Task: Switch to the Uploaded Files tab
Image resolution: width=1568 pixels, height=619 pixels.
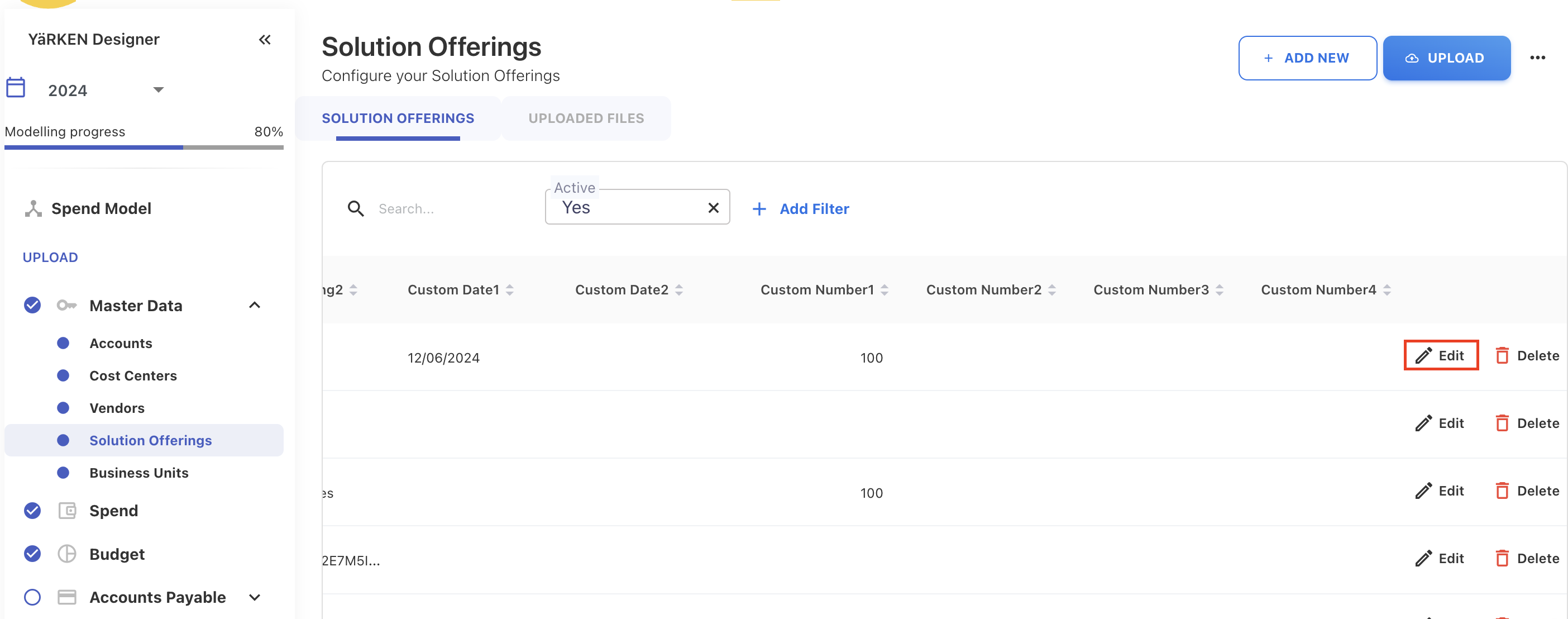Action: tap(586, 118)
